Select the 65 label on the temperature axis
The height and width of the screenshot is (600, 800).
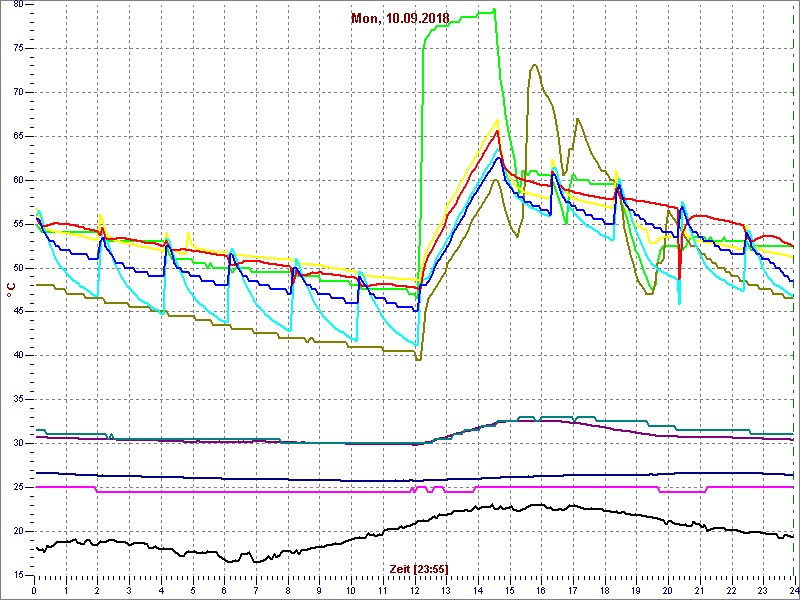point(17,136)
